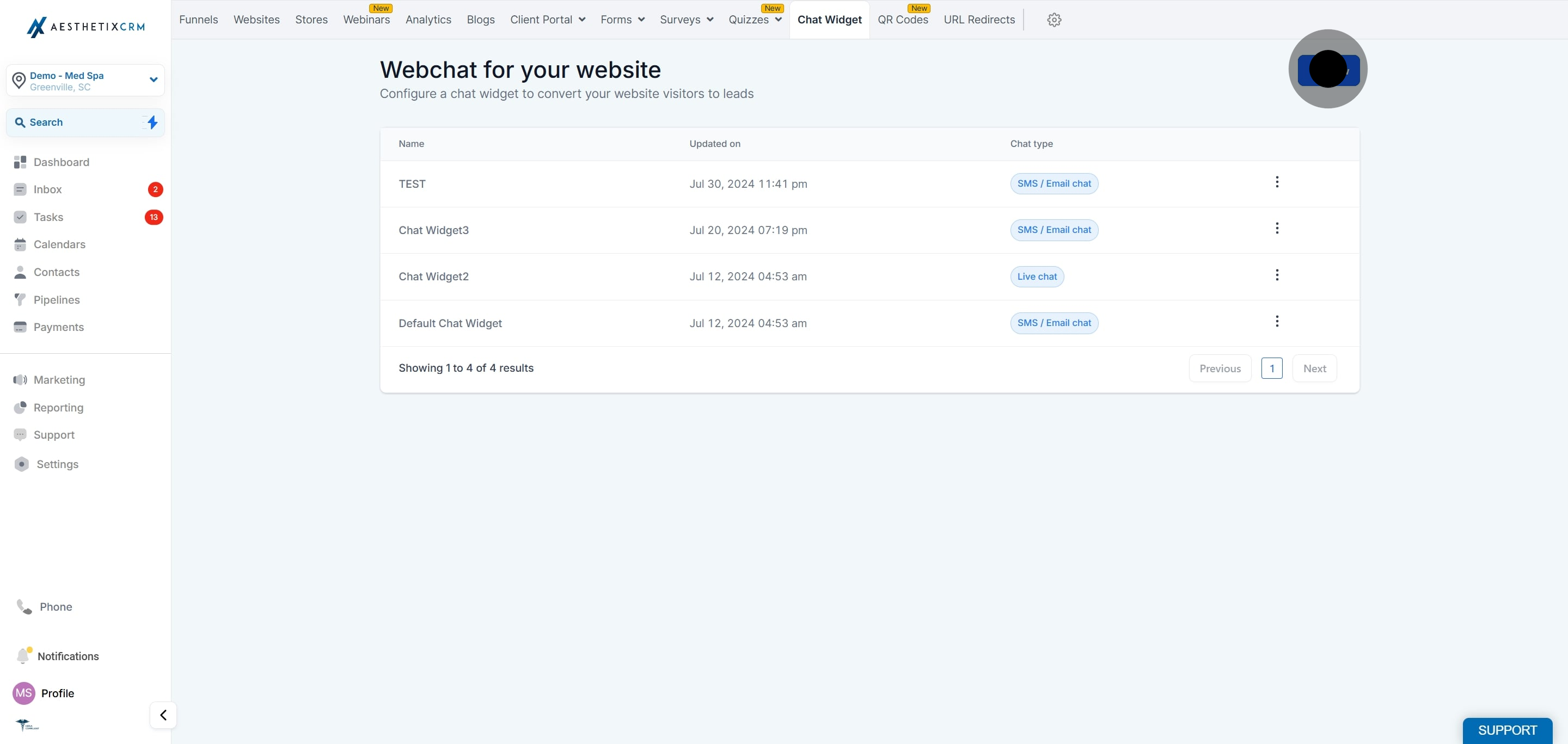The width and height of the screenshot is (1568, 744).
Task: Open Tasks in the sidebar
Action: [x=48, y=217]
